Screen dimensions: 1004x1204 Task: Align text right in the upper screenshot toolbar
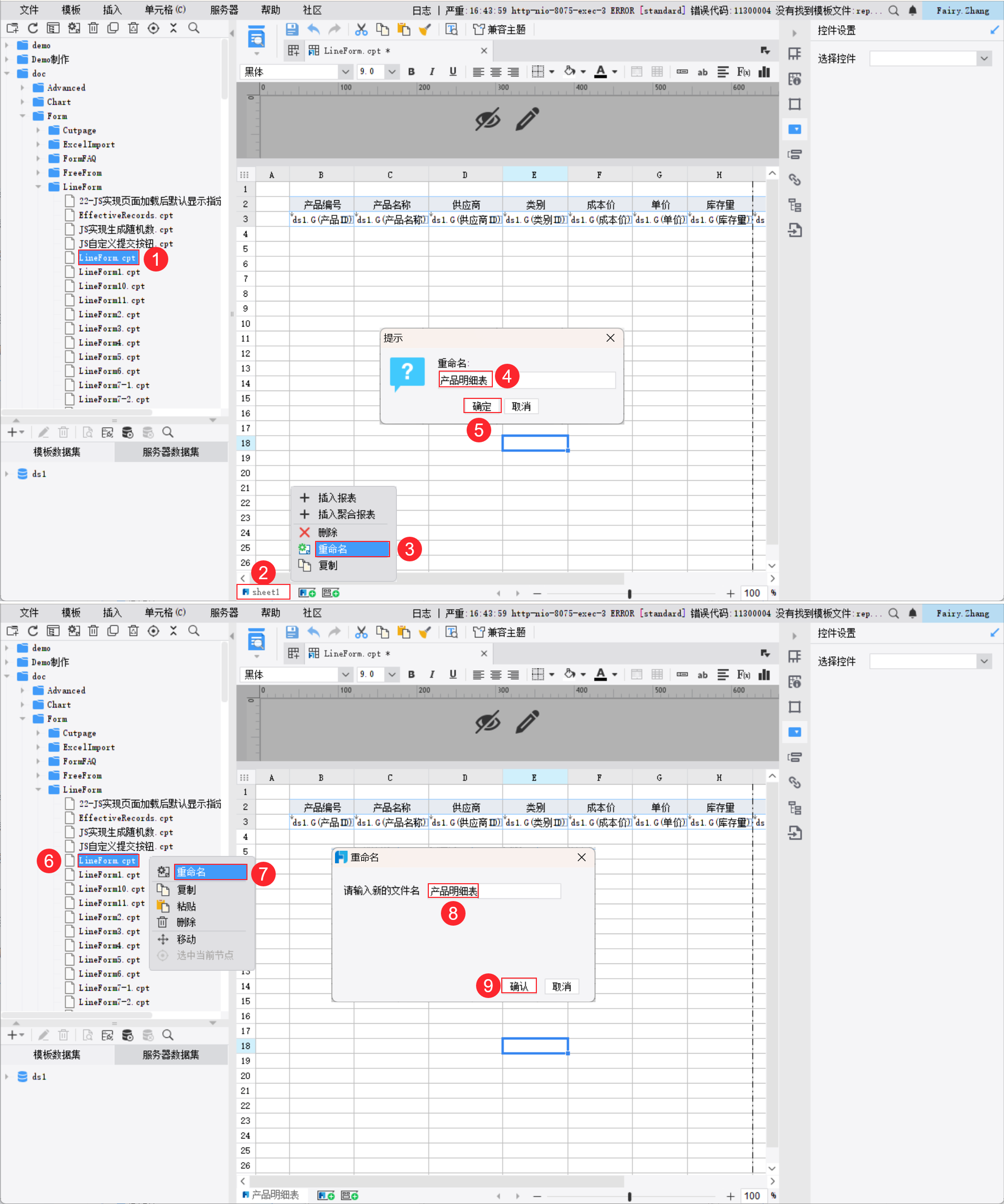coord(513,72)
